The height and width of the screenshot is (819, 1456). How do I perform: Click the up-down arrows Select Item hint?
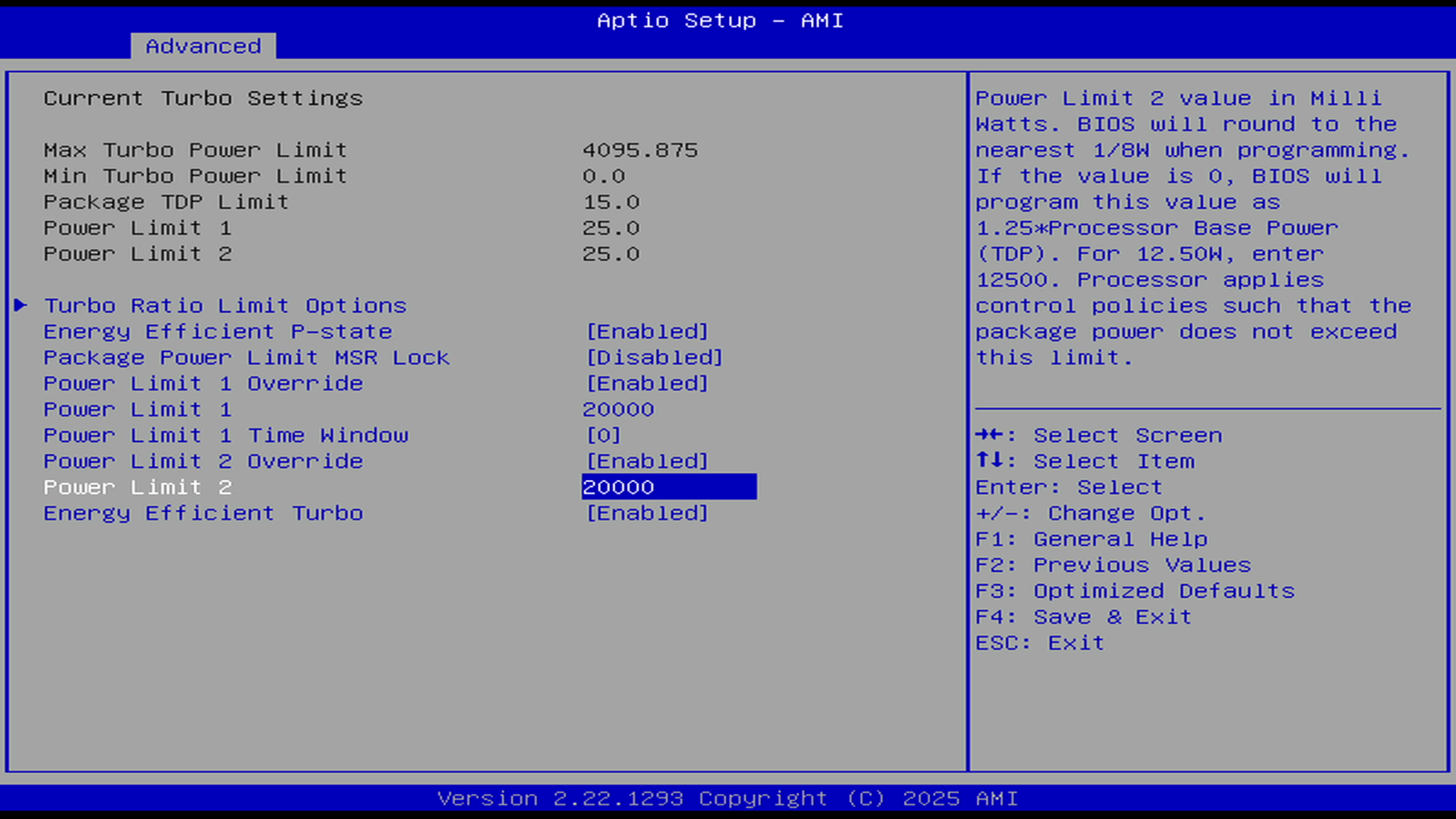[x=1085, y=462]
